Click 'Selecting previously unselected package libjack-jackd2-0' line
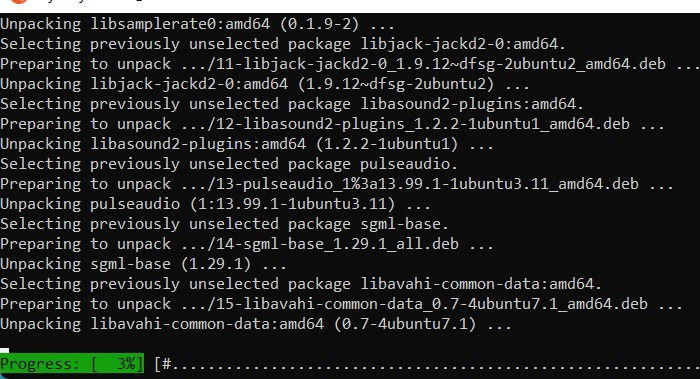 click(x=283, y=44)
